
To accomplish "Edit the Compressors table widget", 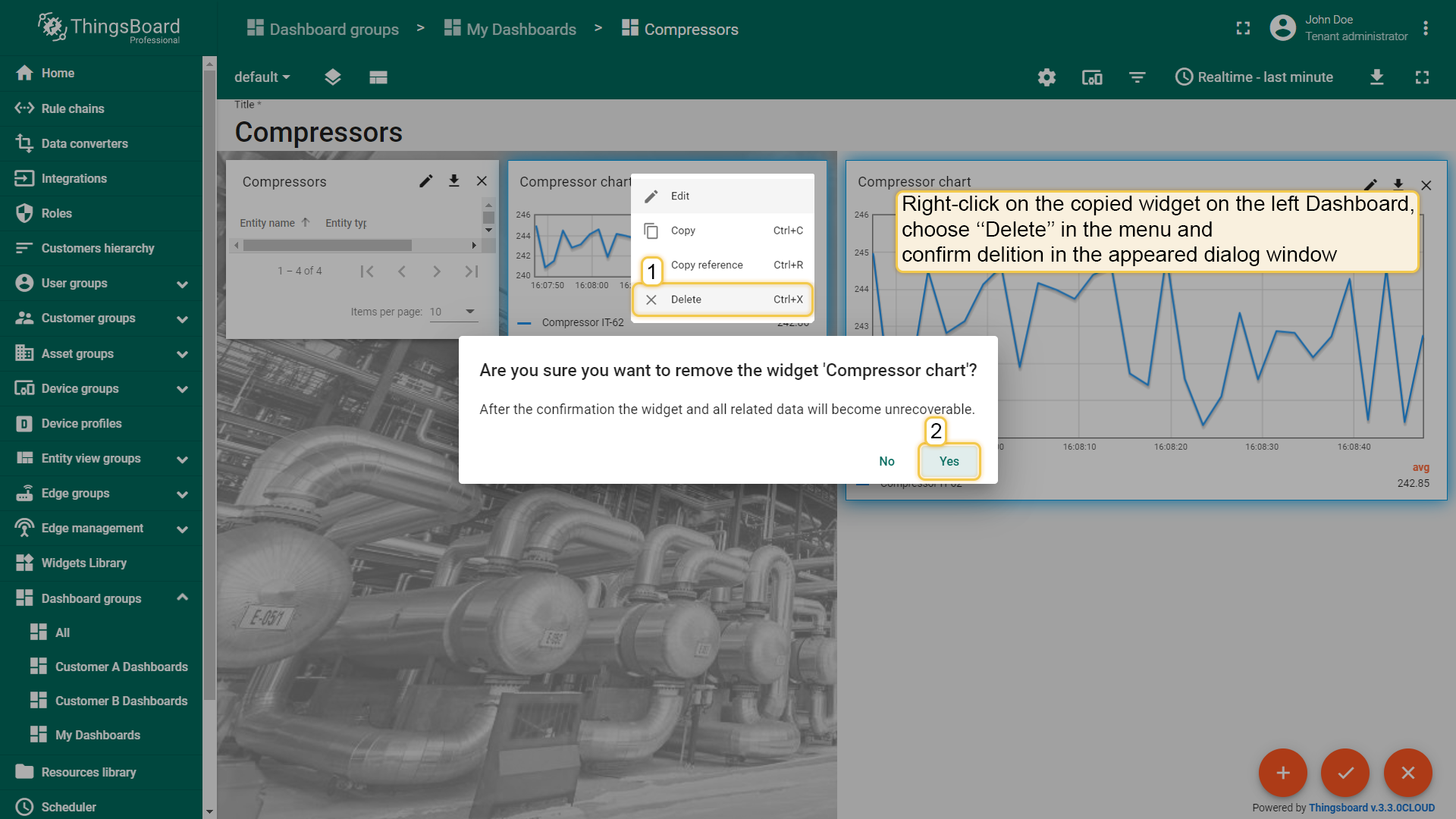I will (x=425, y=180).
